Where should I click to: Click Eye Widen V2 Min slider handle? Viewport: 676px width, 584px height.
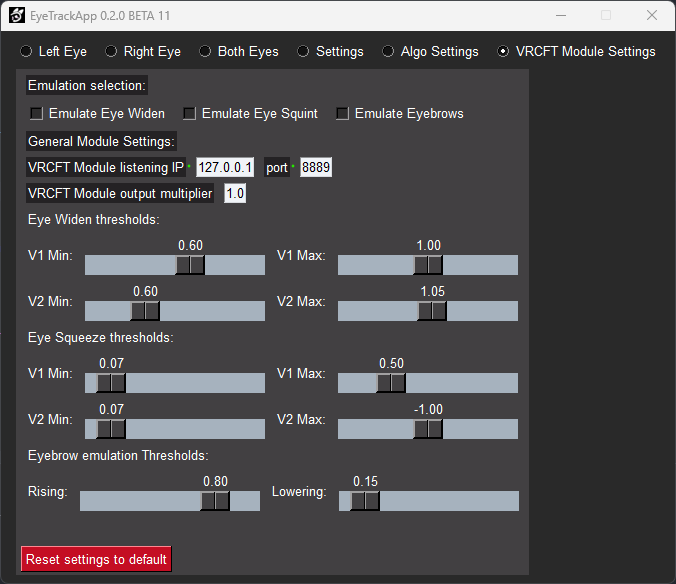(145, 311)
